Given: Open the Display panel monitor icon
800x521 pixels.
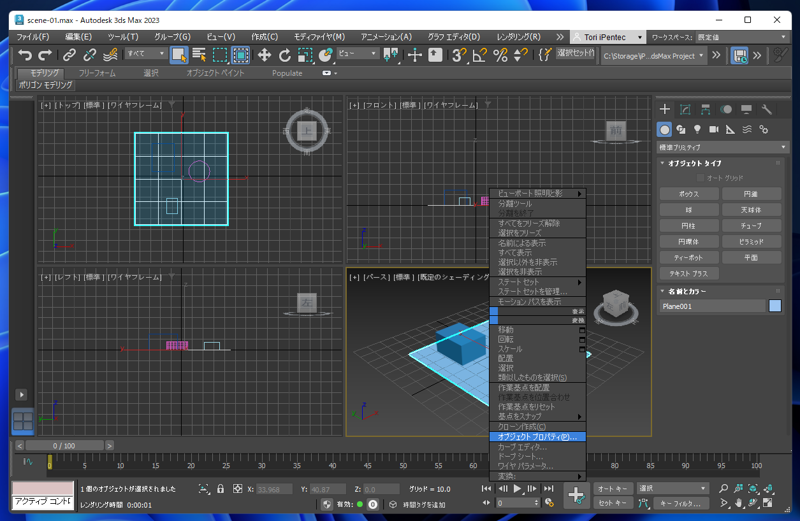Looking at the screenshot, I should click(746, 109).
